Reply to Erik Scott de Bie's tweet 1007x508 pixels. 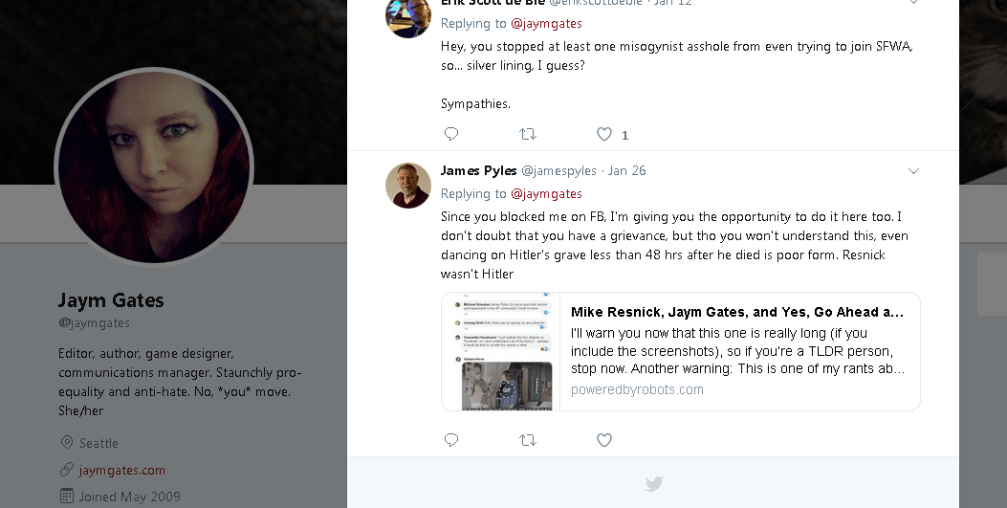point(451,134)
